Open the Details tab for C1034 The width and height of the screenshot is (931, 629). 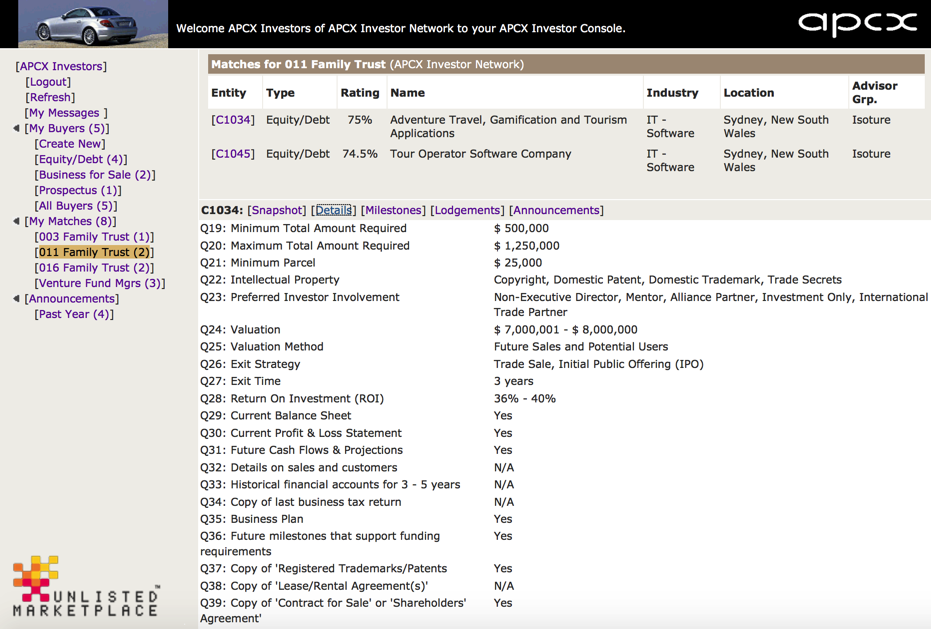coord(333,211)
